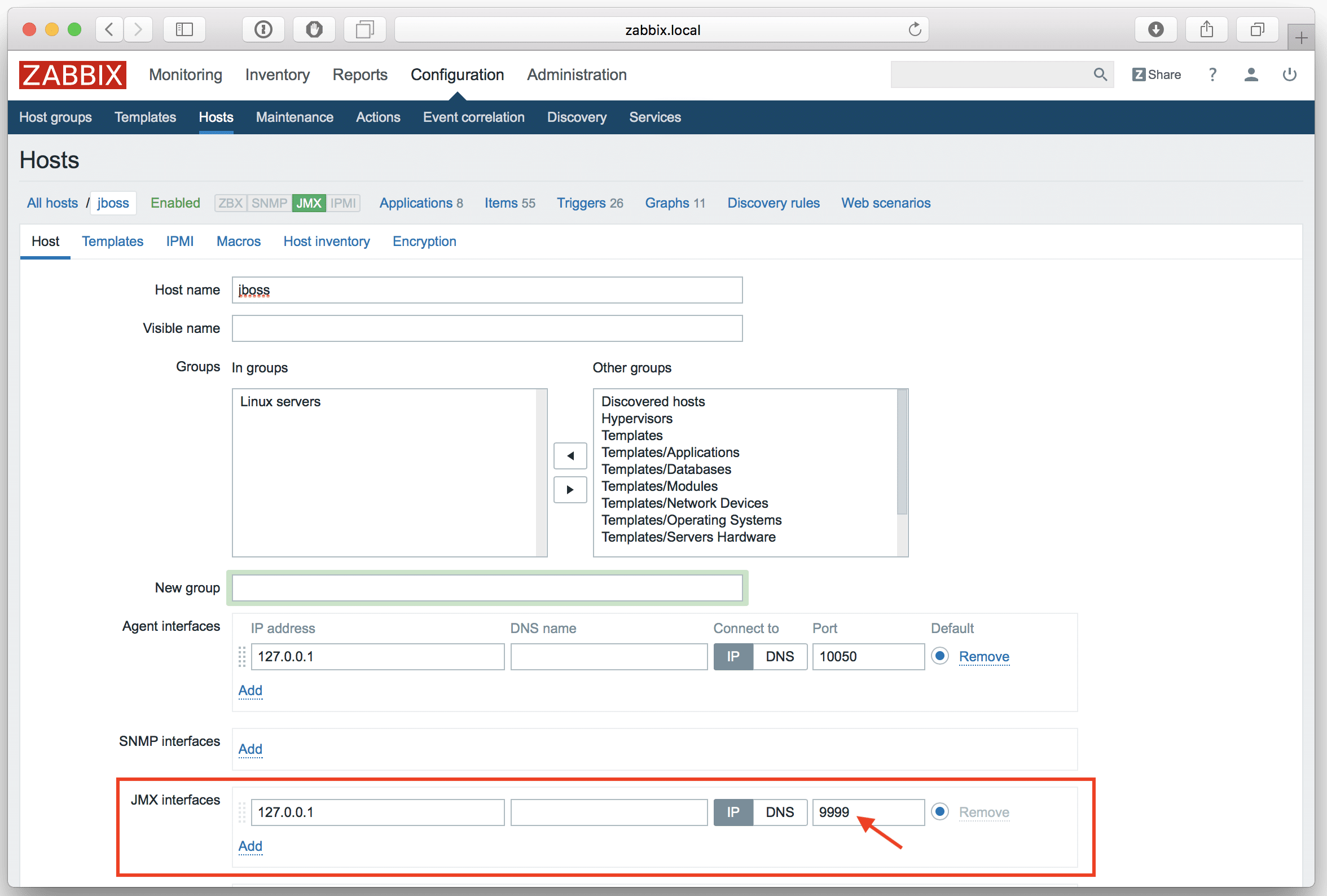Toggle Safari sidebar button
The width and height of the screenshot is (1327, 896).
pyautogui.click(x=184, y=29)
